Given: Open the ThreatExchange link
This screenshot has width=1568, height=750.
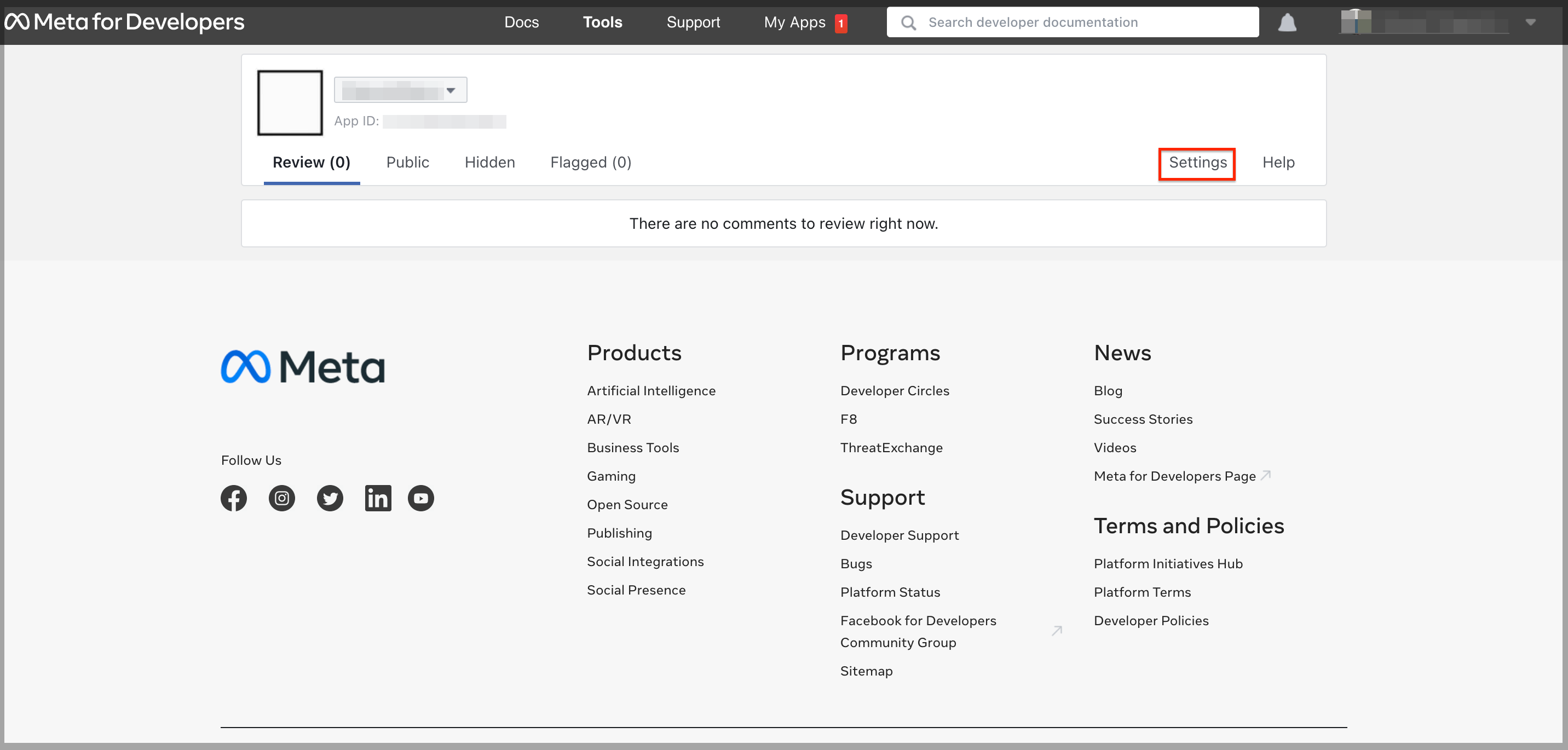Looking at the screenshot, I should pyautogui.click(x=891, y=447).
